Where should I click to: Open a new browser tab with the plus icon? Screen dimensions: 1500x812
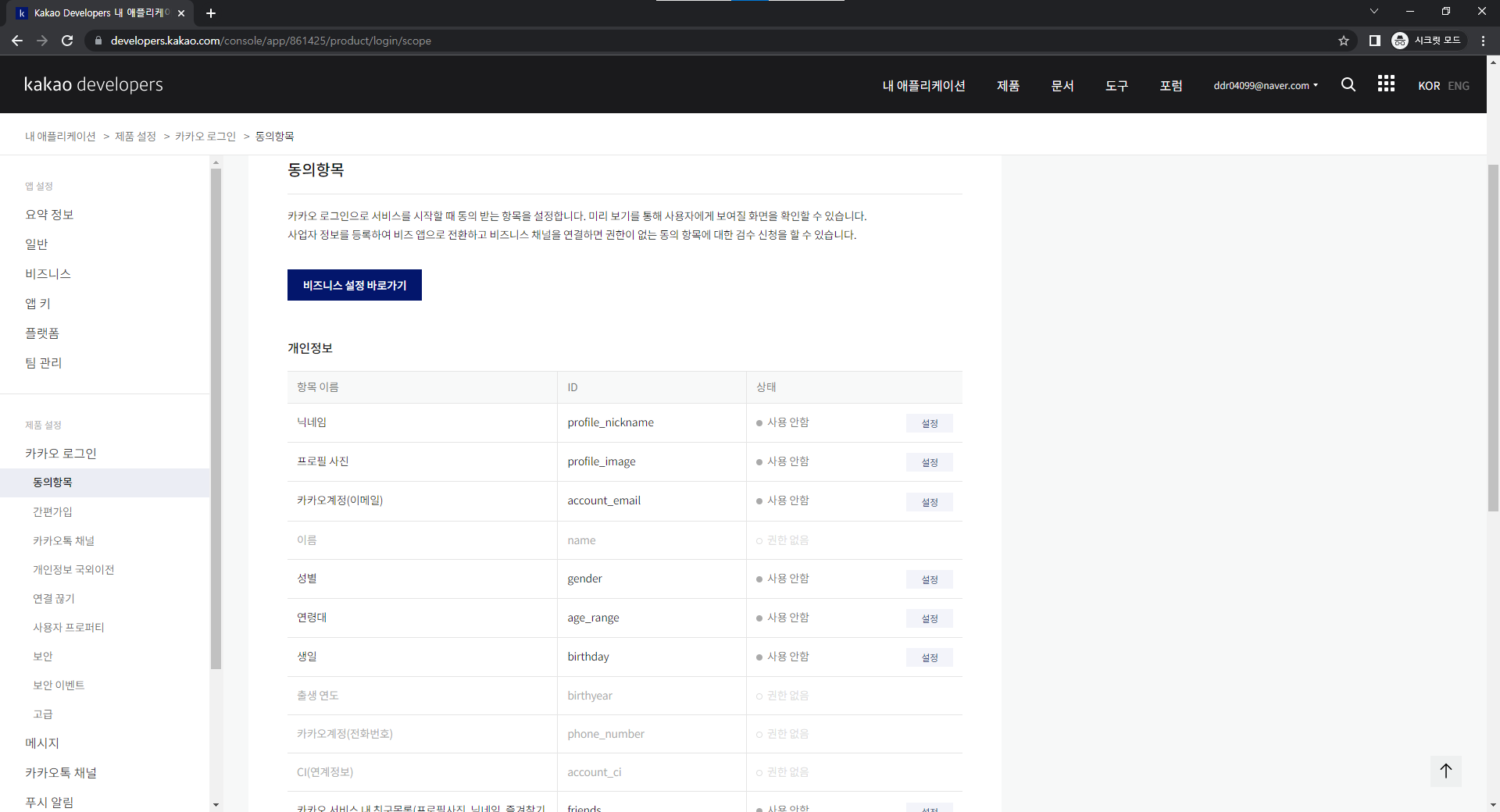point(211,13)
